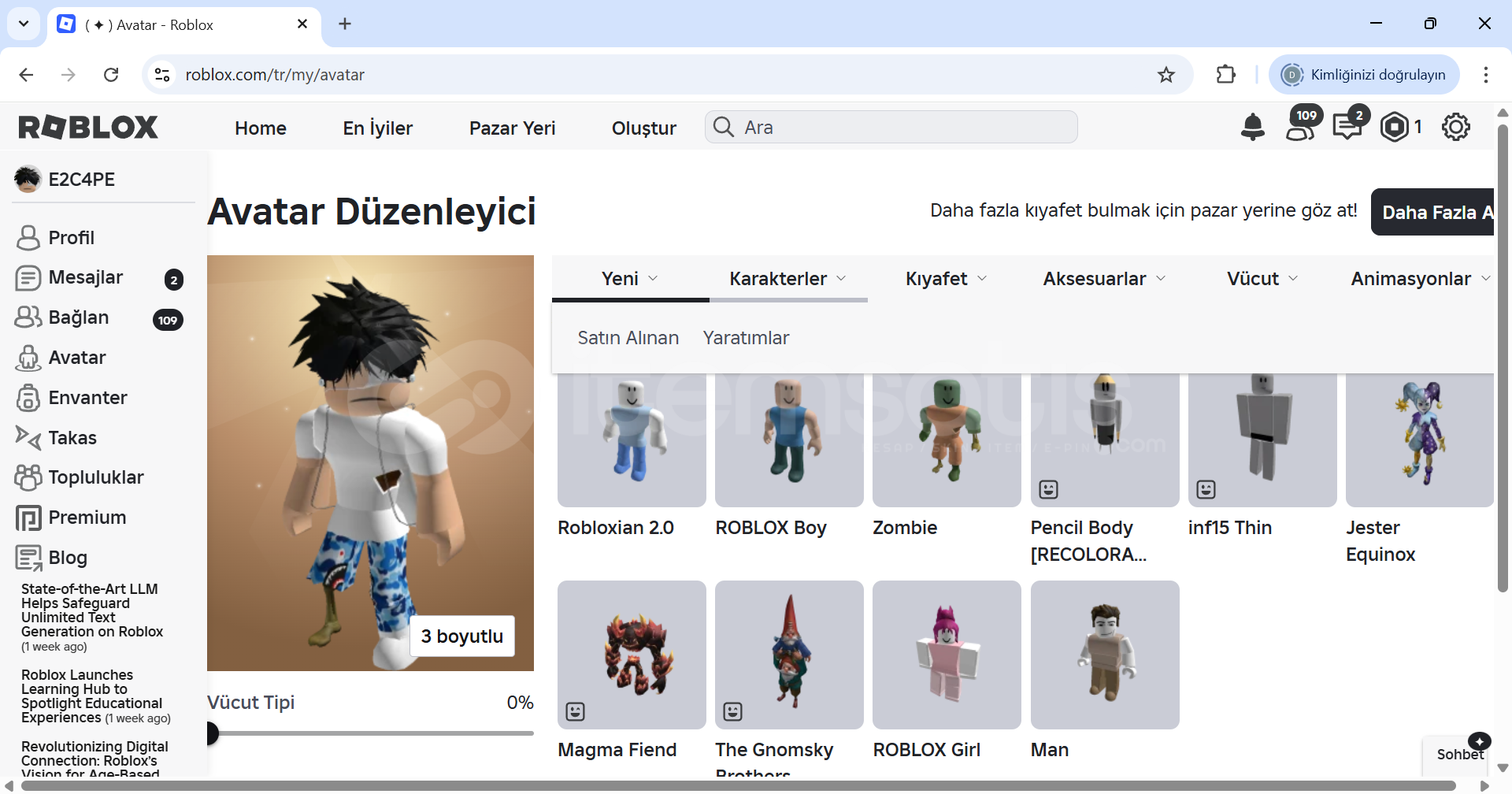1512x794 pixels.
Task: Click the emote badge on Pencil Body card
Action: 1048,489
